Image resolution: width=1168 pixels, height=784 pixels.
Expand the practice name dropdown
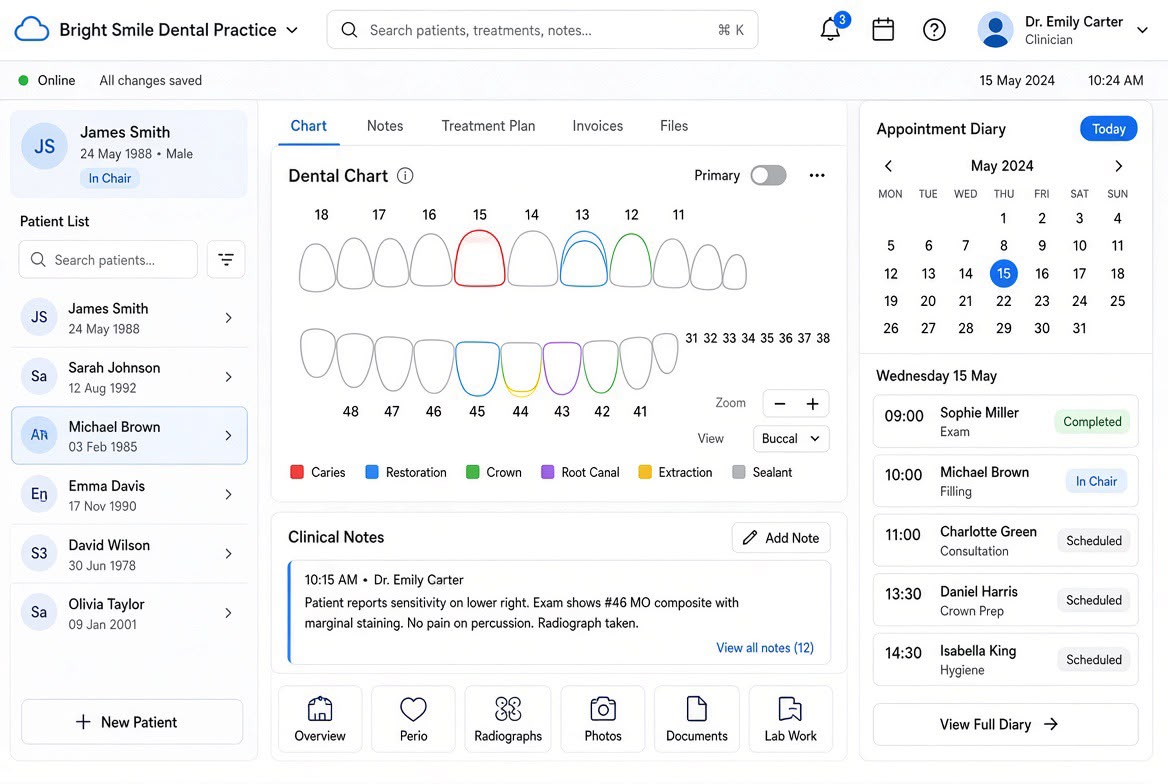coord(293,30)
